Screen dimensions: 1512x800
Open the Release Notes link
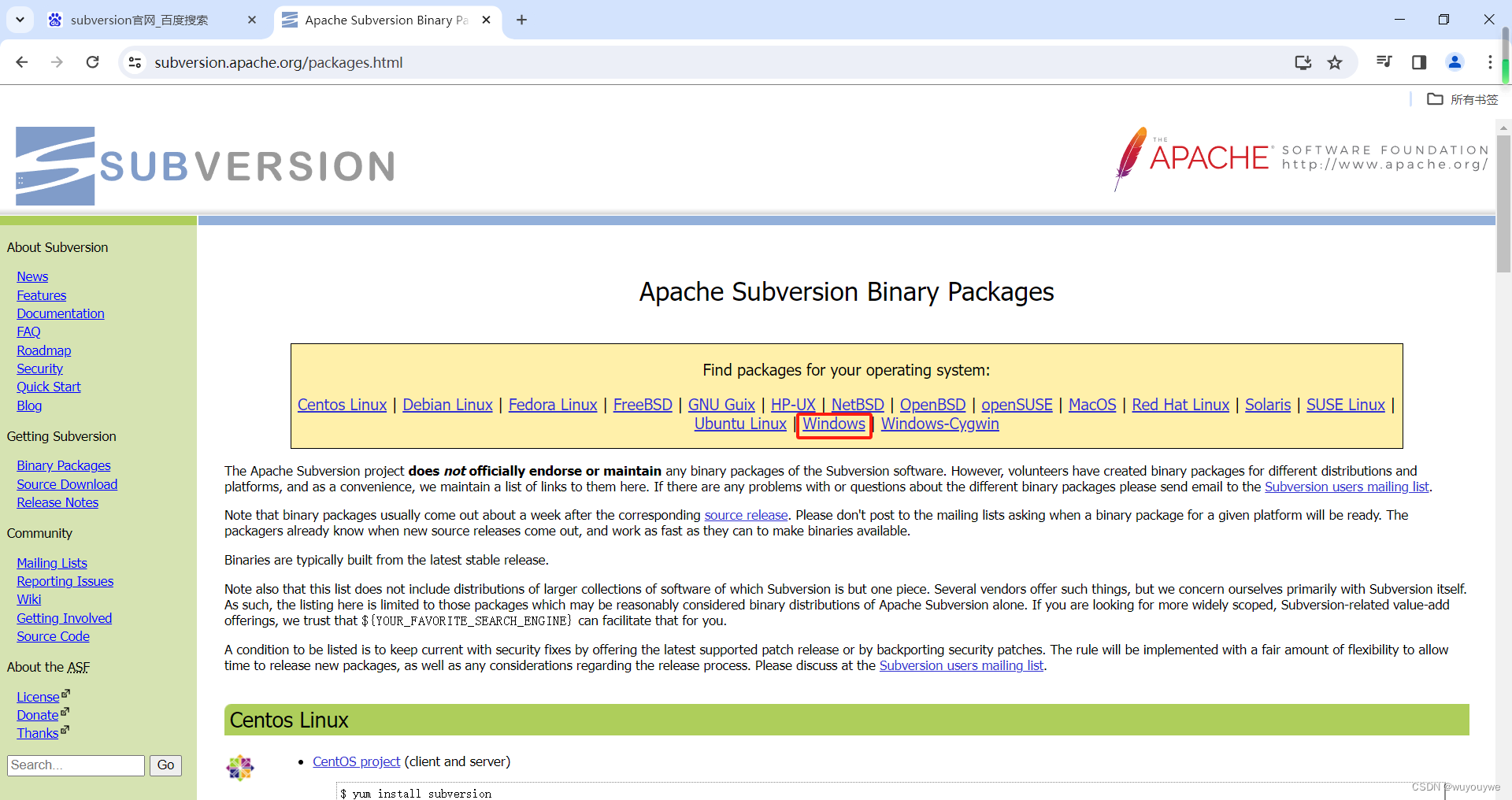(57, 502)
